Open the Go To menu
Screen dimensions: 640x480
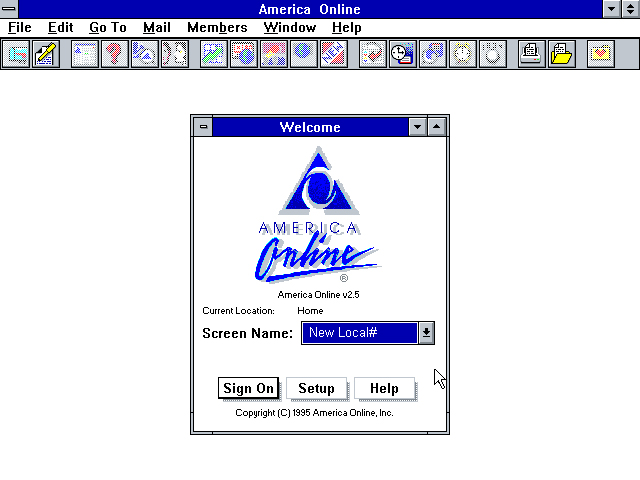pos(108,27)
